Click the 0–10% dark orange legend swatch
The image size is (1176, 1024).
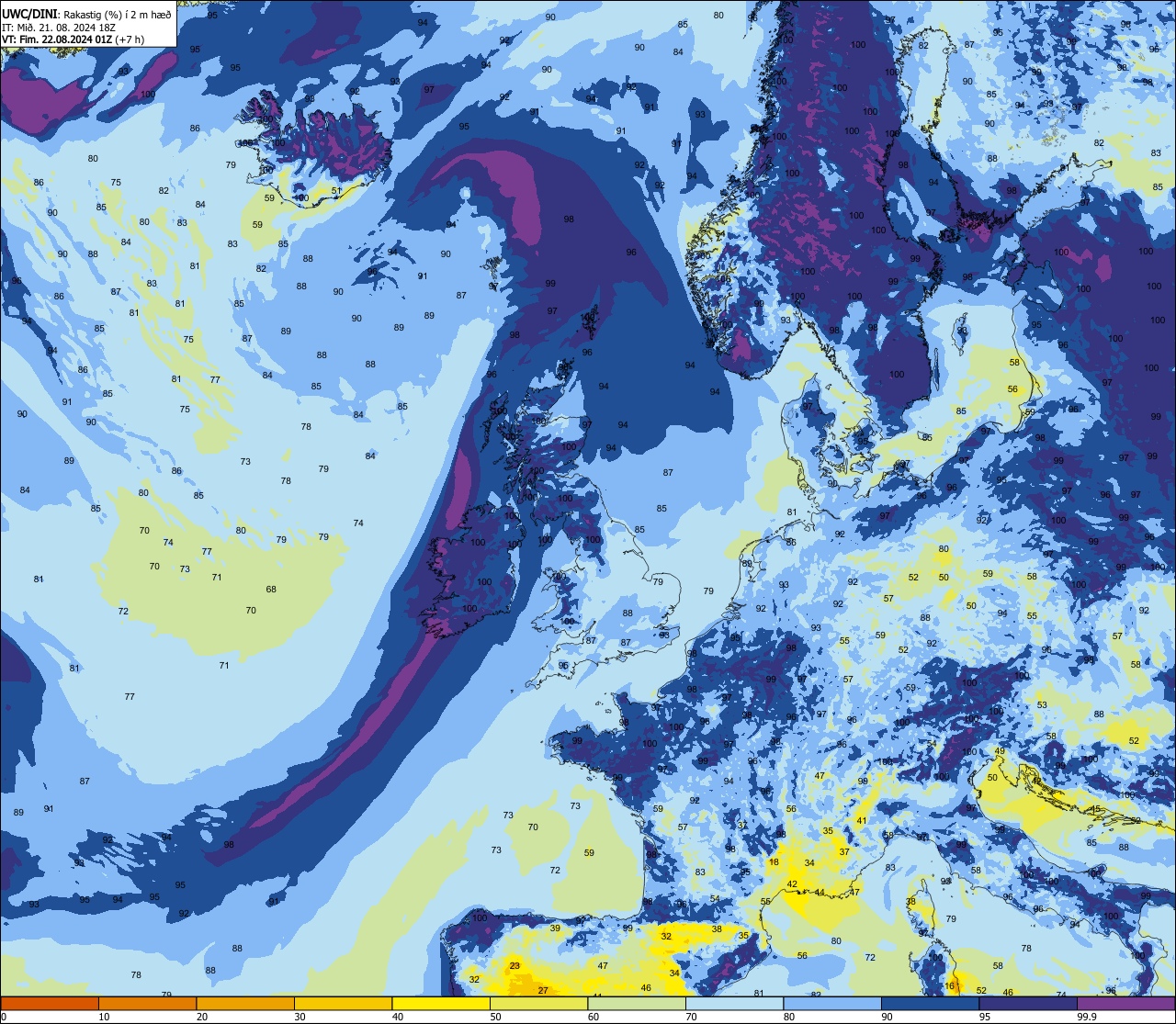(50, 1003)
